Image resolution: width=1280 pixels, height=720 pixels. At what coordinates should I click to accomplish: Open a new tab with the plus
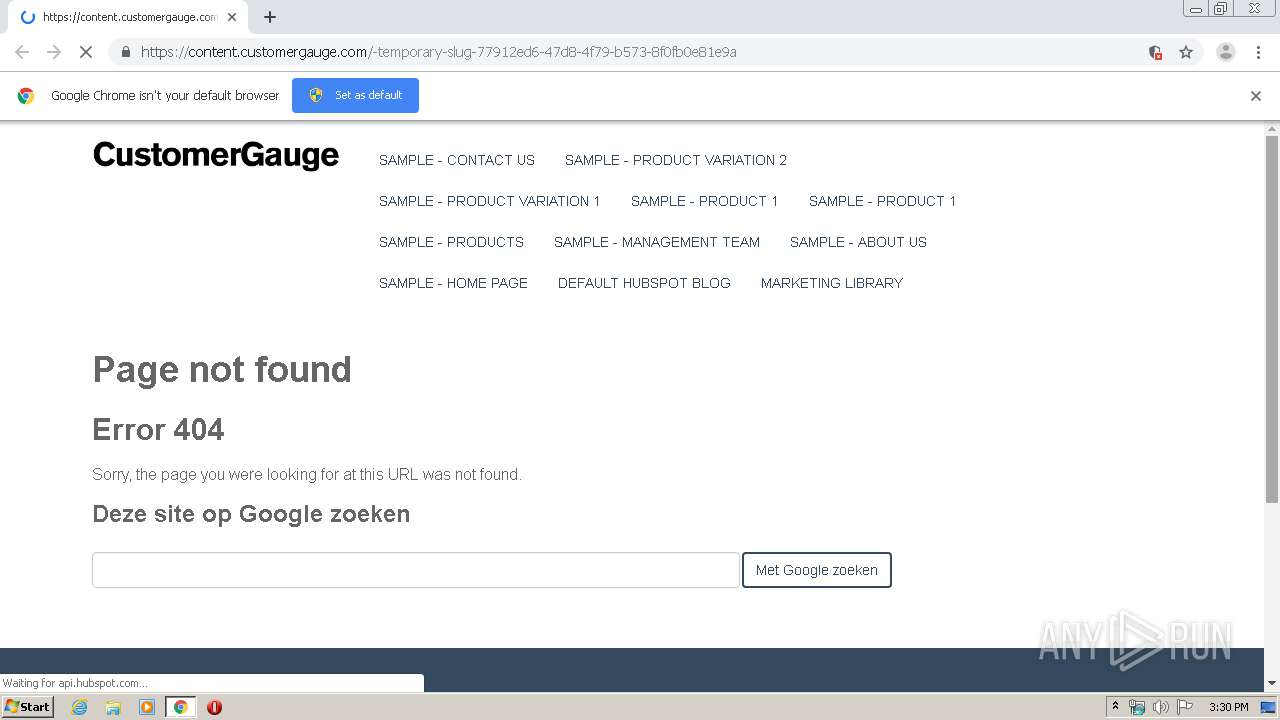click(x=270, y=17)
